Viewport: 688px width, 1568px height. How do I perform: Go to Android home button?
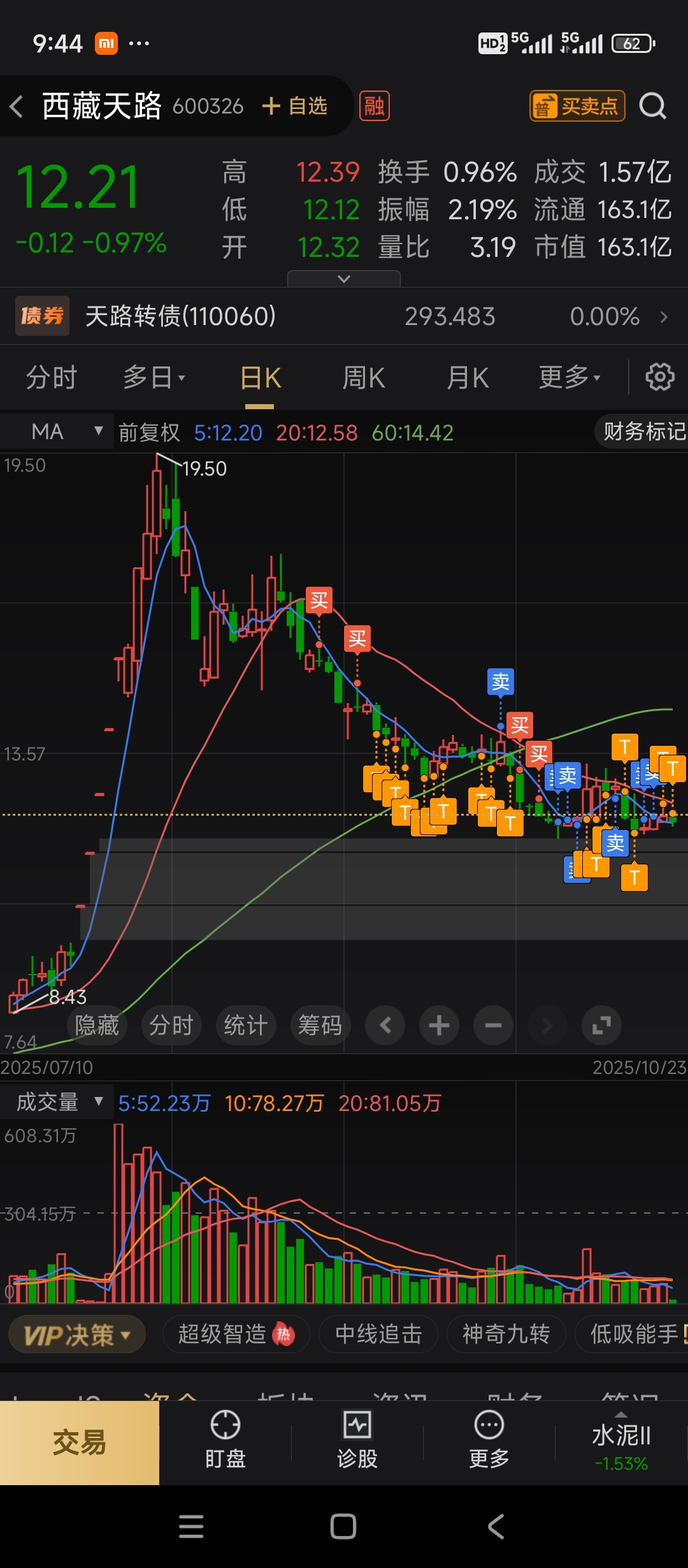point(343,1527)
